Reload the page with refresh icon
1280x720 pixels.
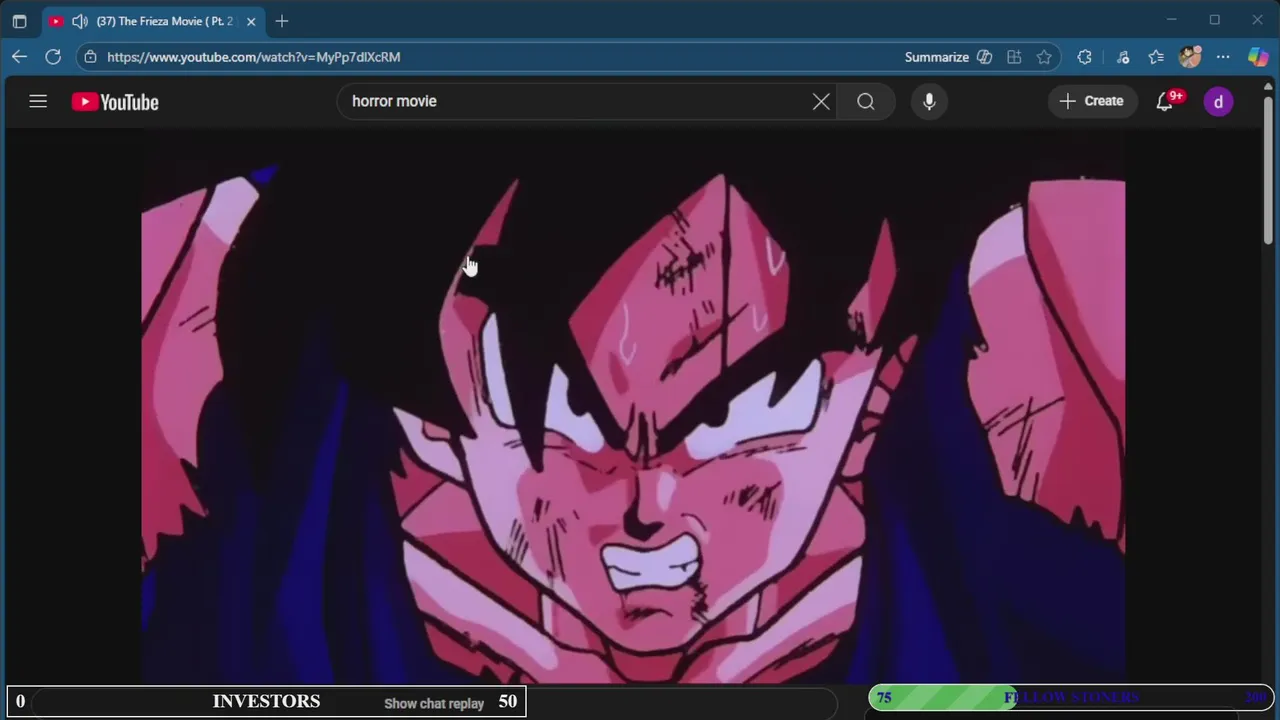coord(53,57)
